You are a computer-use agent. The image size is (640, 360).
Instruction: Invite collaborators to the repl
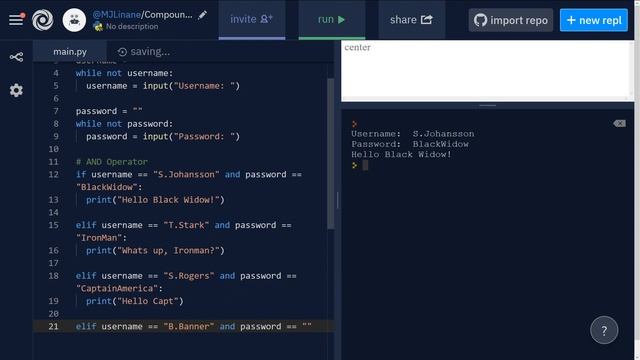252,20
